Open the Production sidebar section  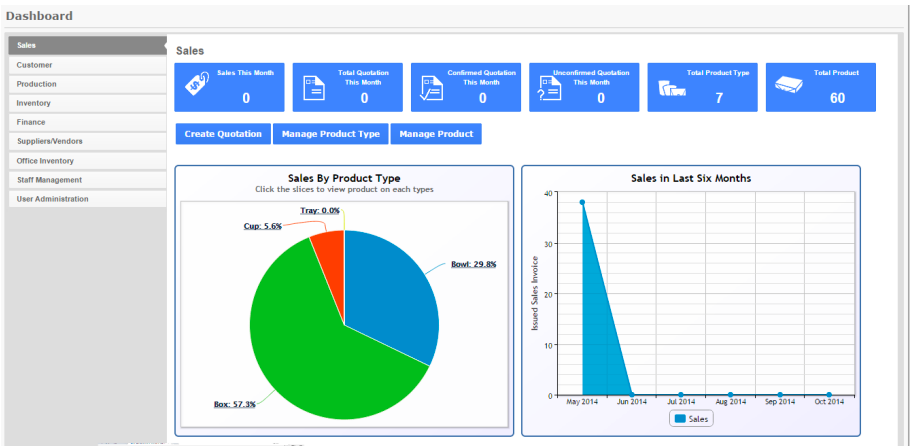pyautogui.click(x=86, y=84)
